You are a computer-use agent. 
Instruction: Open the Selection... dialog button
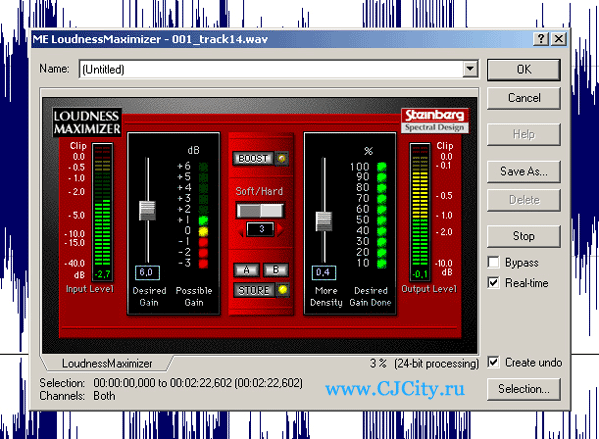coord(524,389)
